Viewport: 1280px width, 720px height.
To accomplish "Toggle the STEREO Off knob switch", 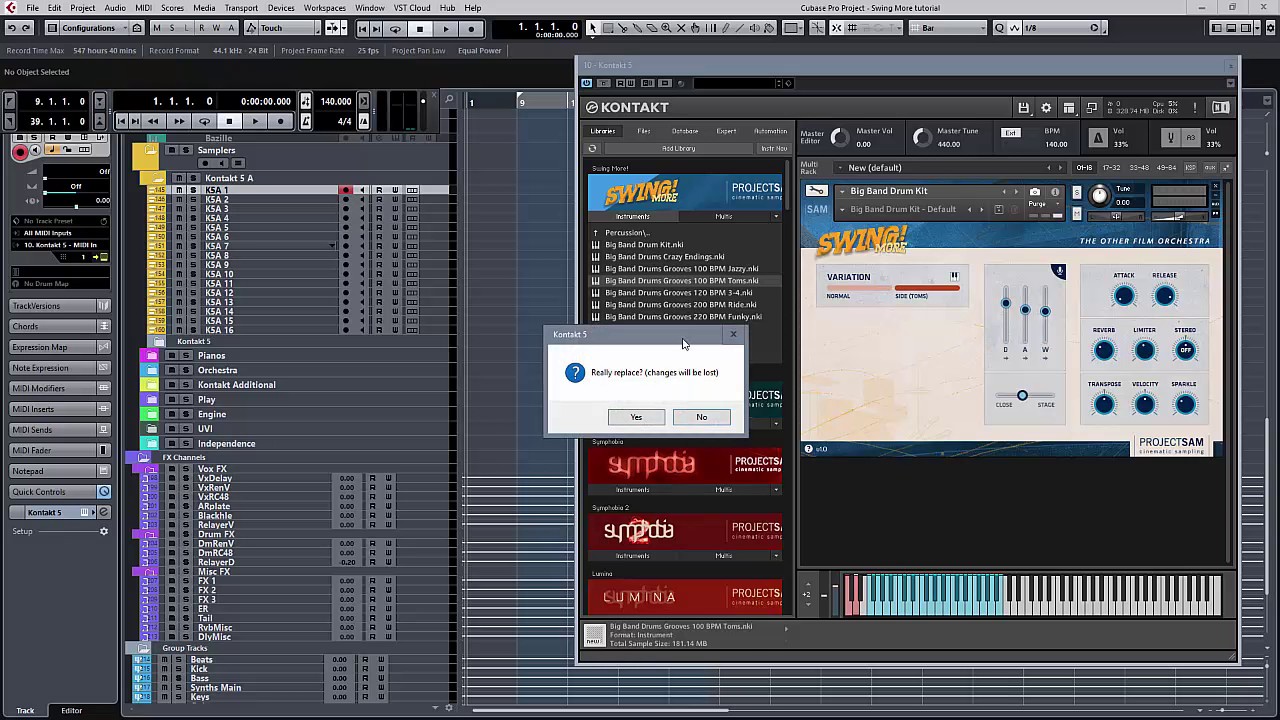I will (1185, 350).
